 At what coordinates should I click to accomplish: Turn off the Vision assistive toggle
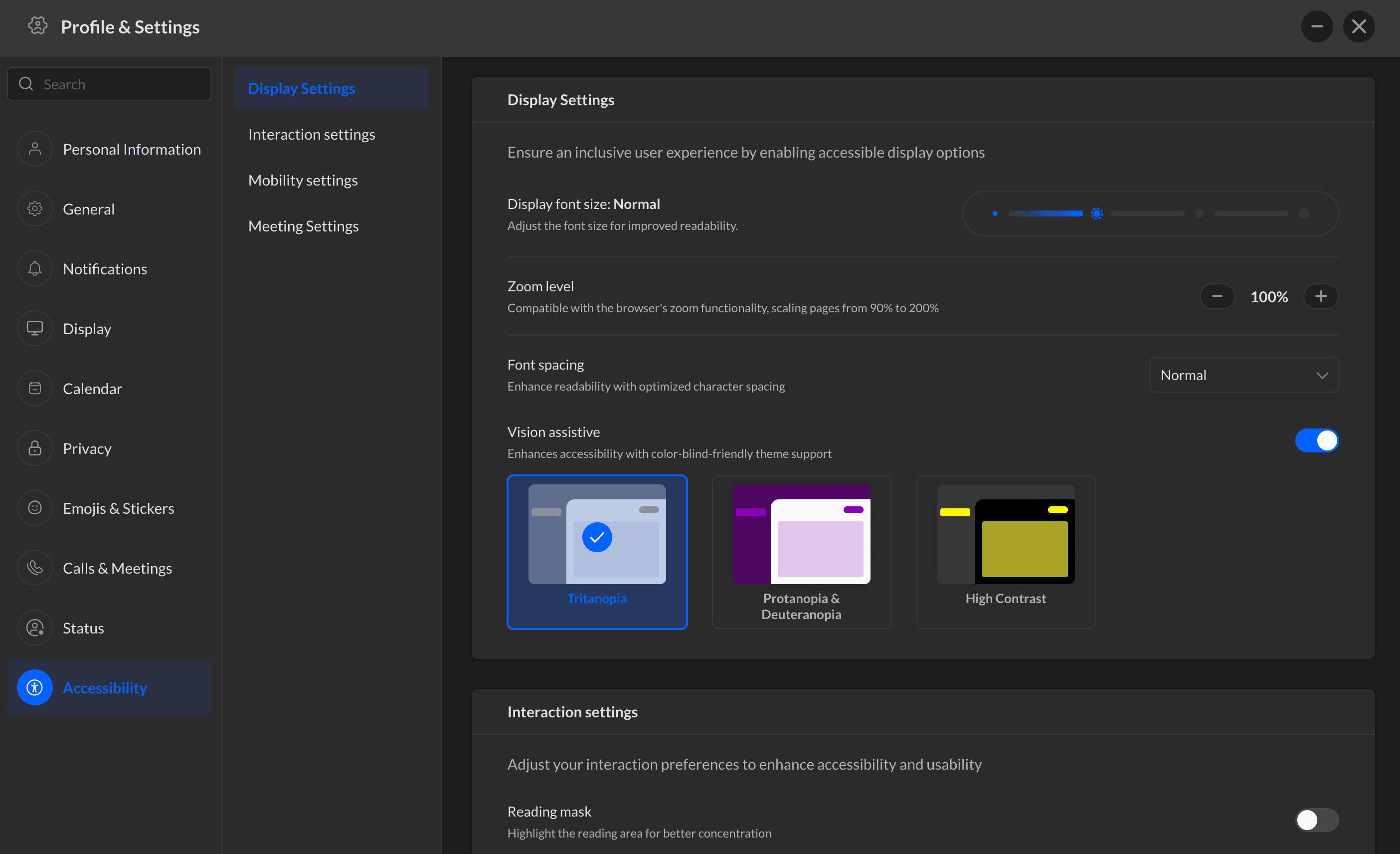1317,440
